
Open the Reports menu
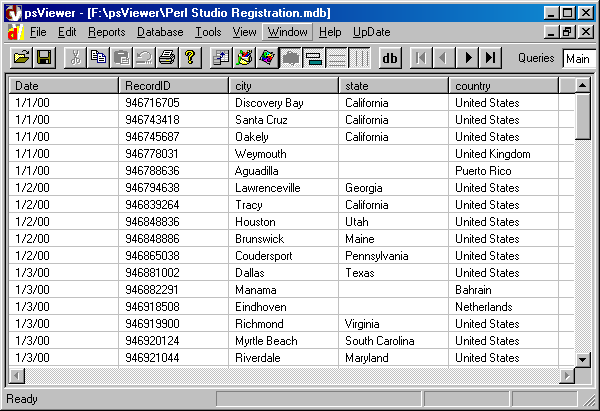(x=106, y=32)
